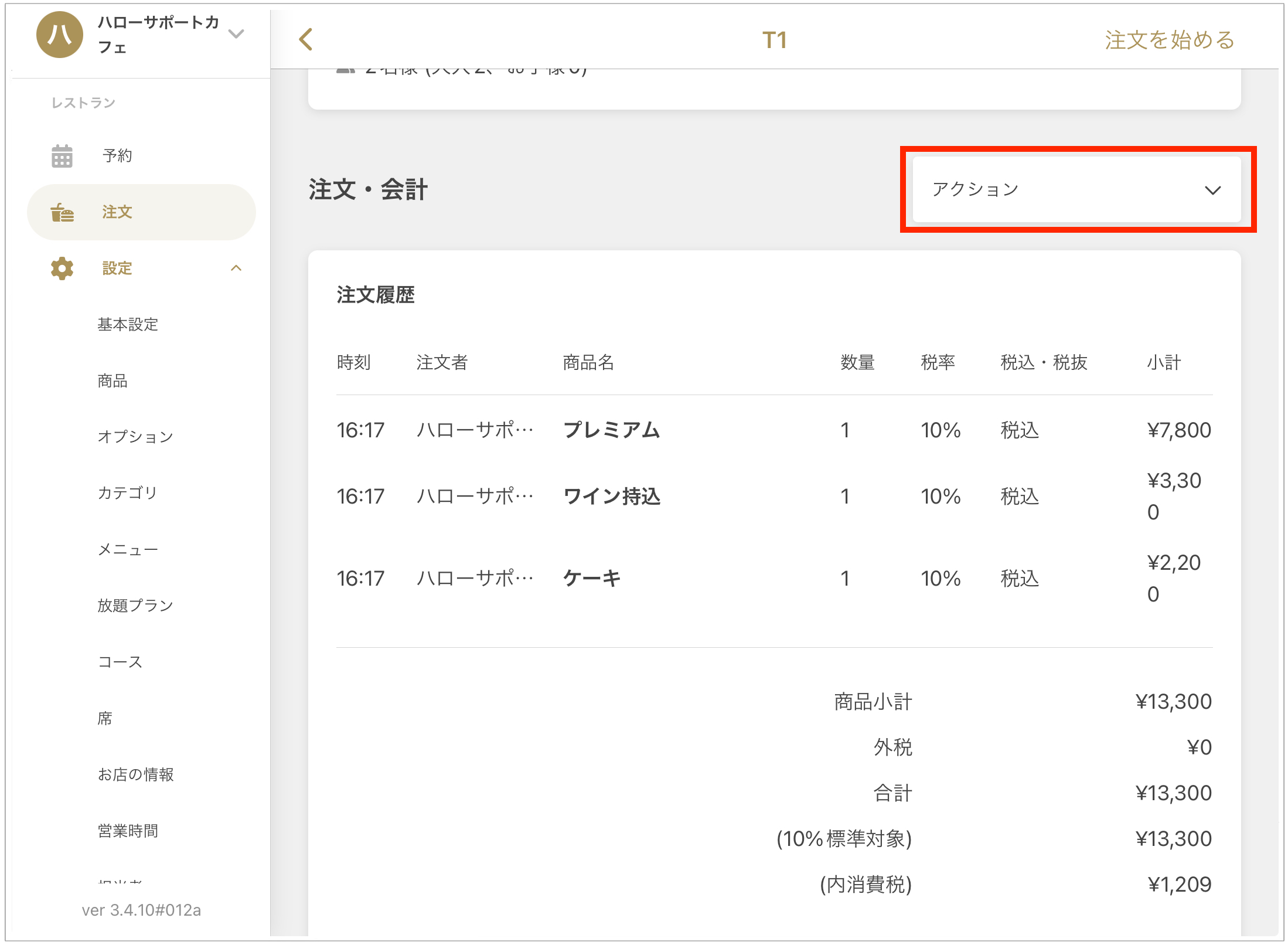Select the ワイン持込 order row
The height and width of the screenshot is (945, 1288).
pos(611,497)
